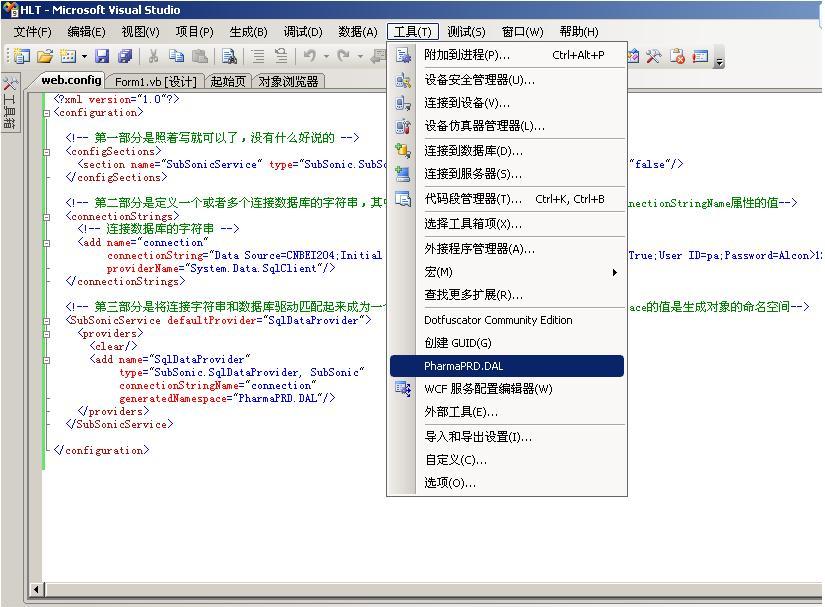Click the Attach to Process menu icon
The image size is (825, 607).
click(x=403, y=55)
